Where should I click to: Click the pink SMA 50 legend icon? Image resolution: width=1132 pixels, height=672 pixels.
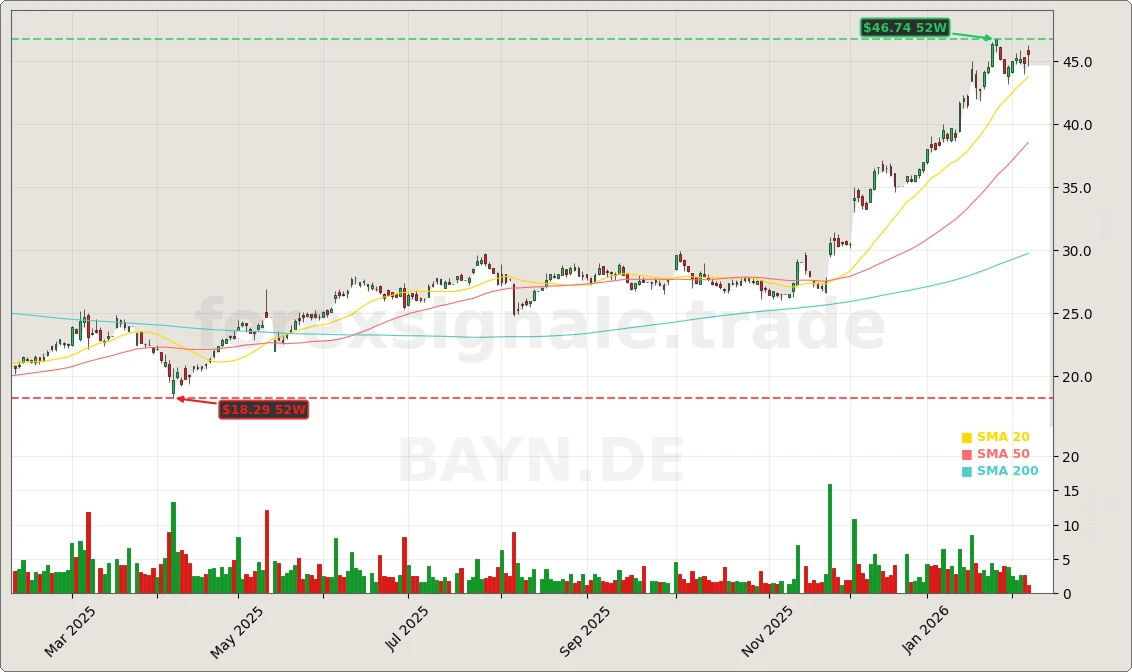point(966,453)
